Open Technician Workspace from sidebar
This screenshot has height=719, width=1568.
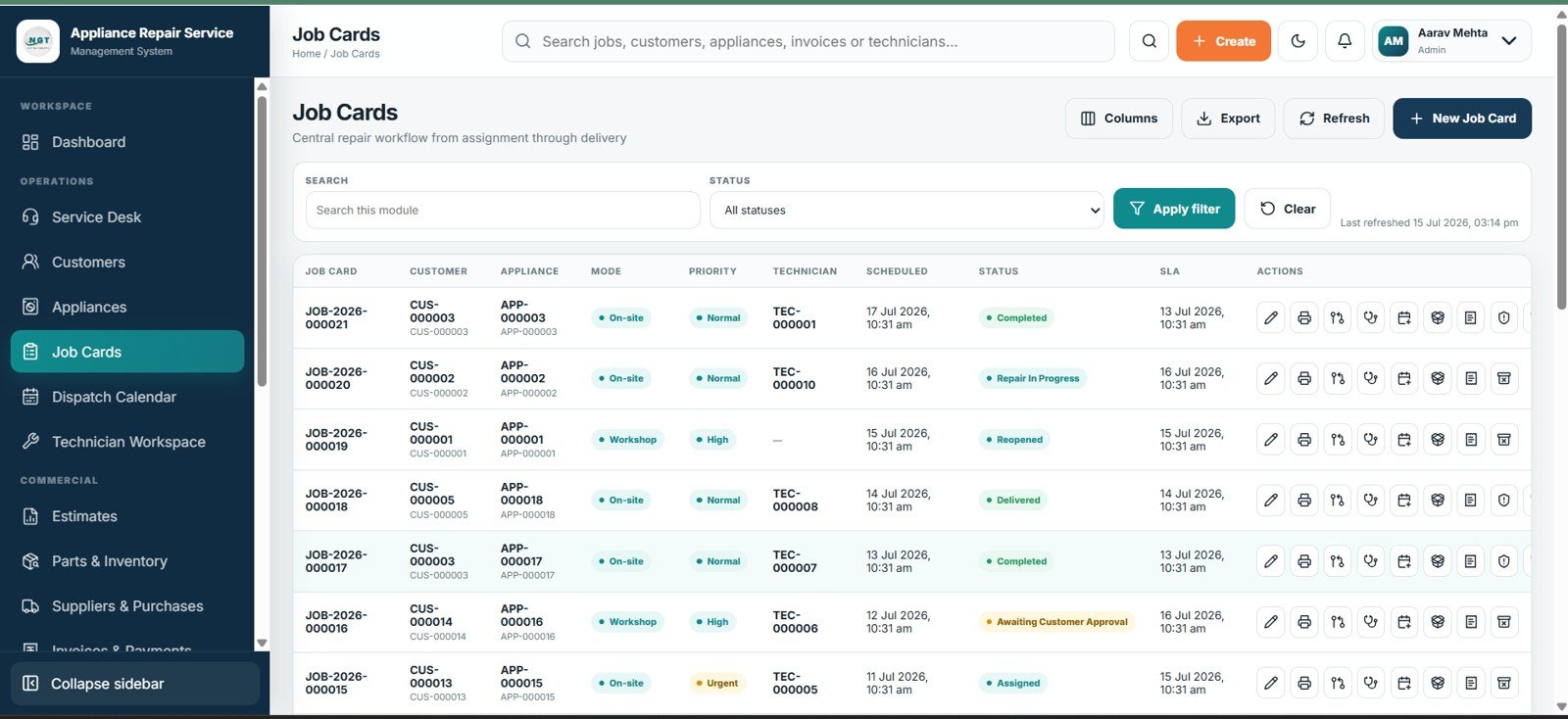pos(127,442)
